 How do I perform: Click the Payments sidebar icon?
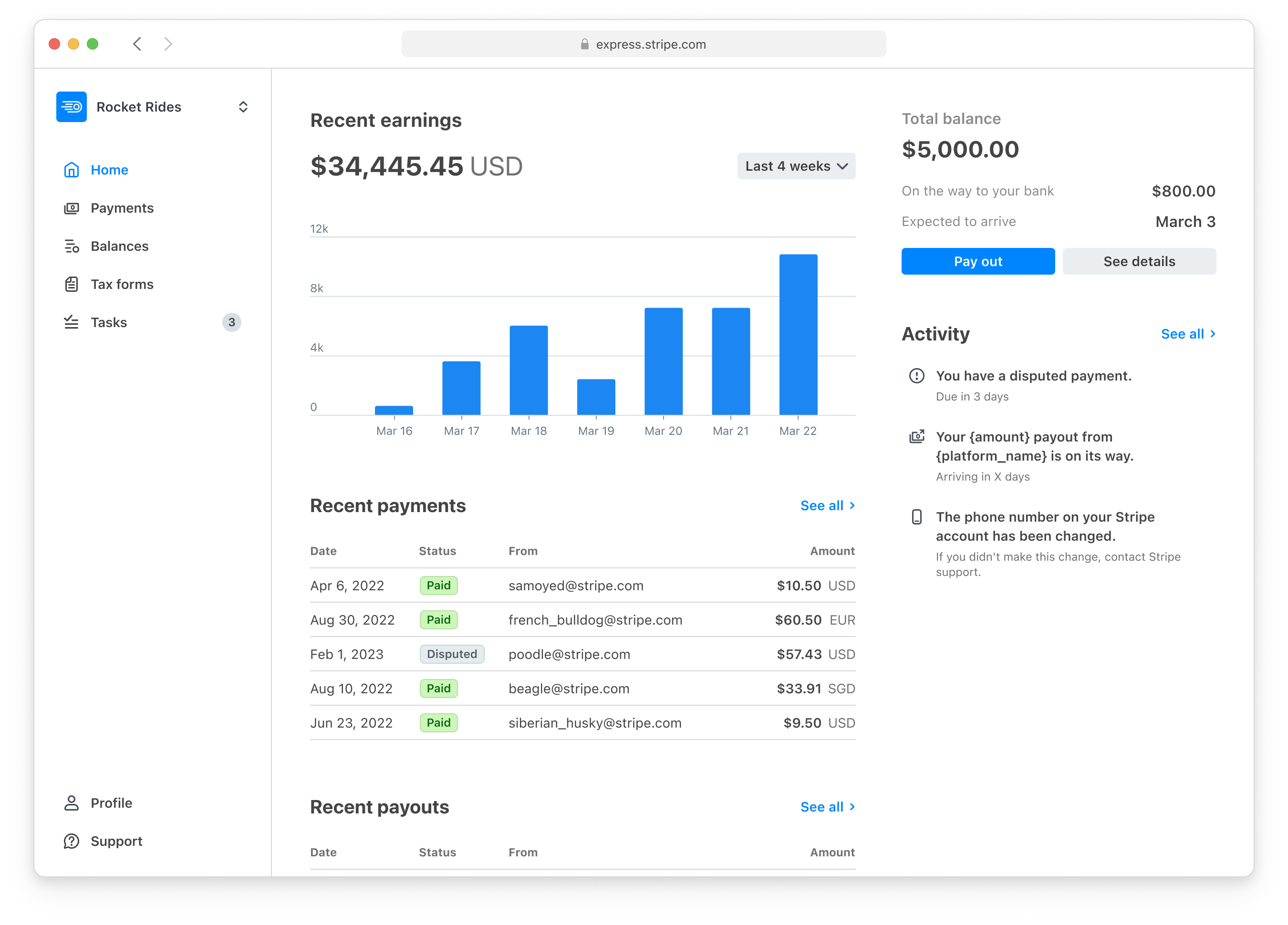pos(71,208)
